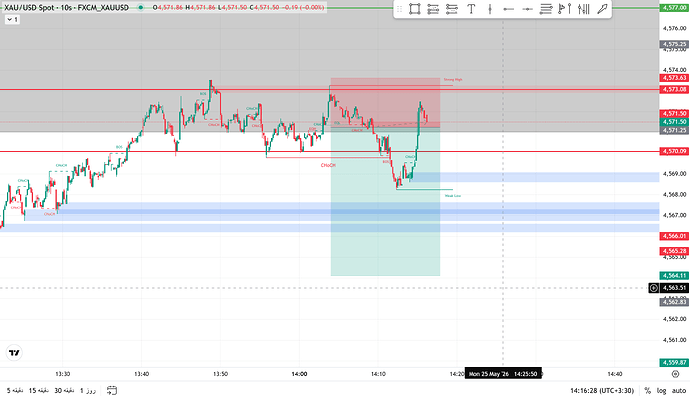Click the Mon 25 May '26 crosshair time label
This screenshot has width=690, height=396.
tap(503, 374)
